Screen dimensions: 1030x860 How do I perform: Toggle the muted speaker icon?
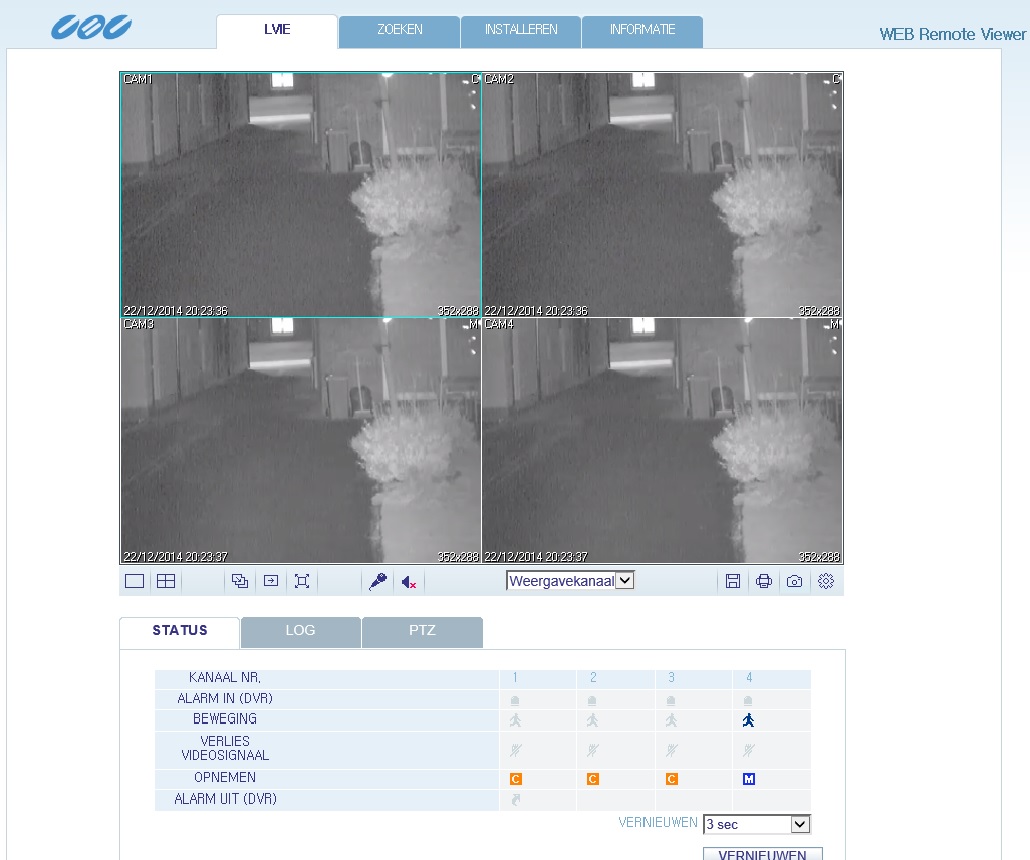click(409, 582)
